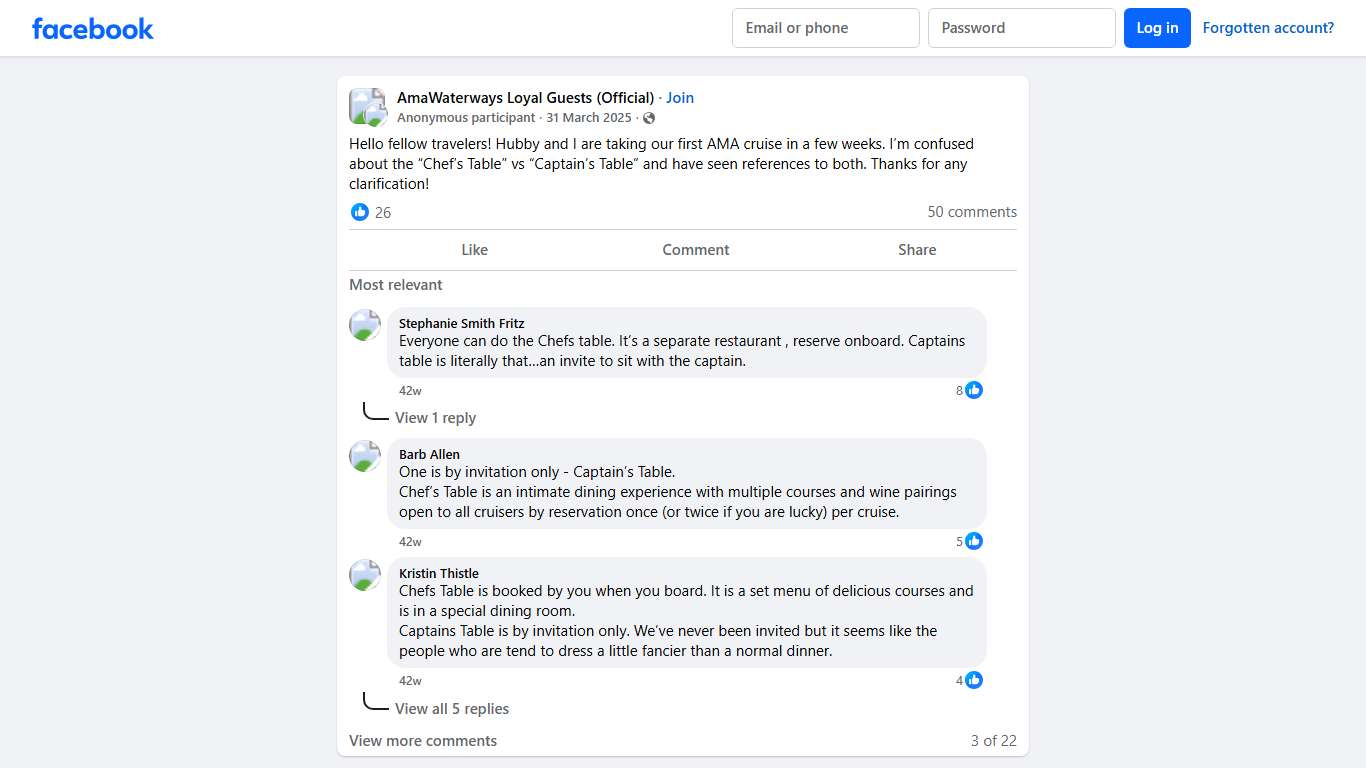
Task: Click like reaction on Kristin Thistle's comment
Action: 974,680
